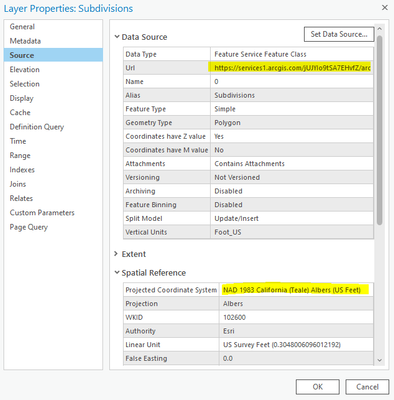Confirm with the OK button
394x400 pixels.
[318, 387]
